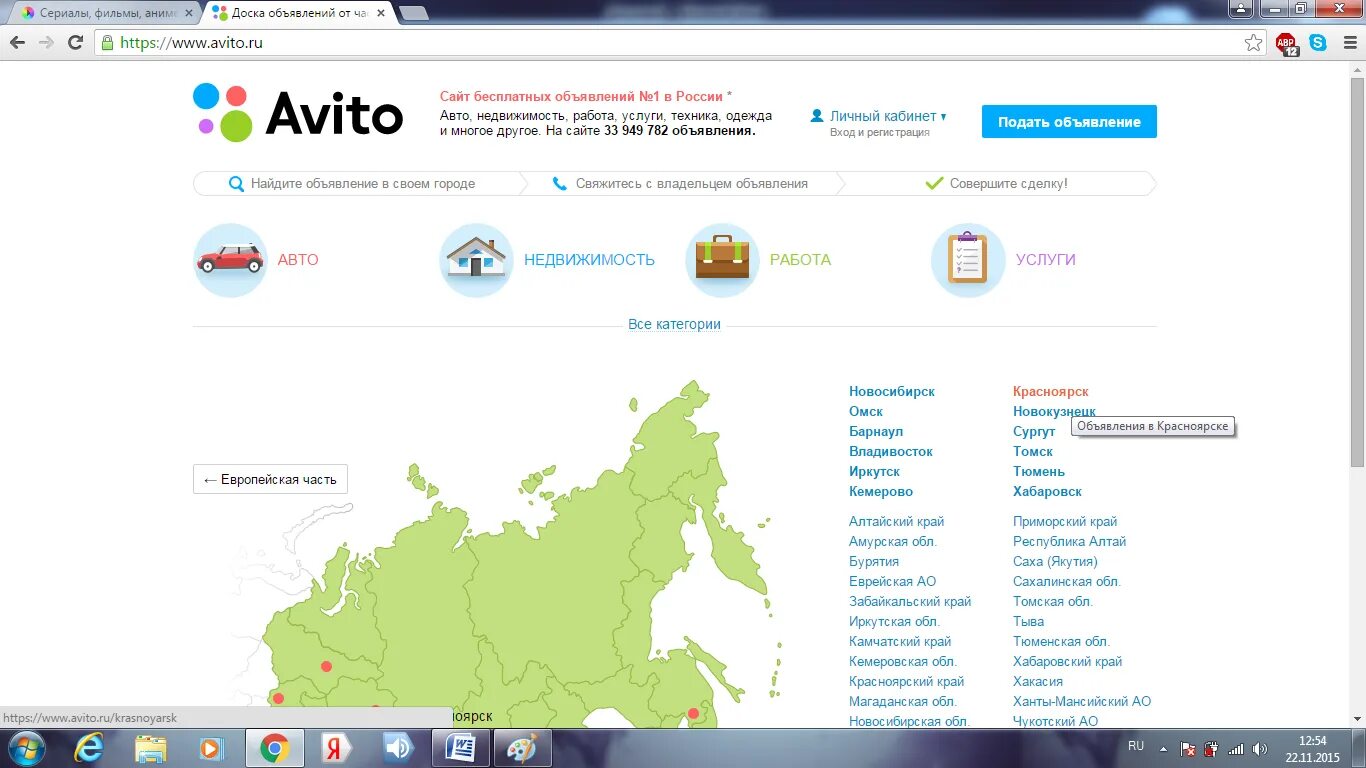Open Microsoft Word from taskbar

[x=461, y=748]
